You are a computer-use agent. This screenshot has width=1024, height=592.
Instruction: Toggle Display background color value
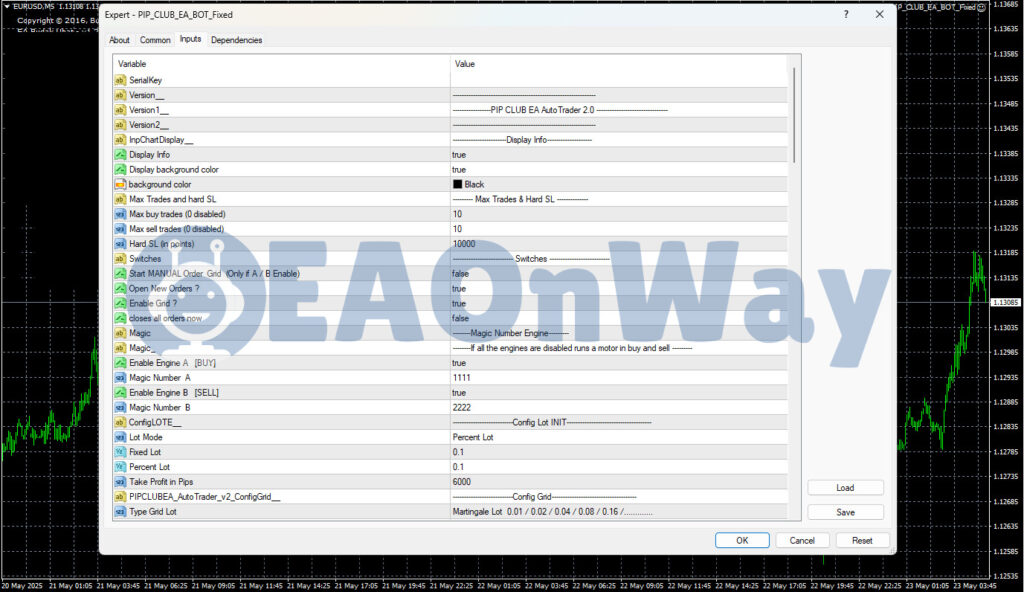pos(619,169)
